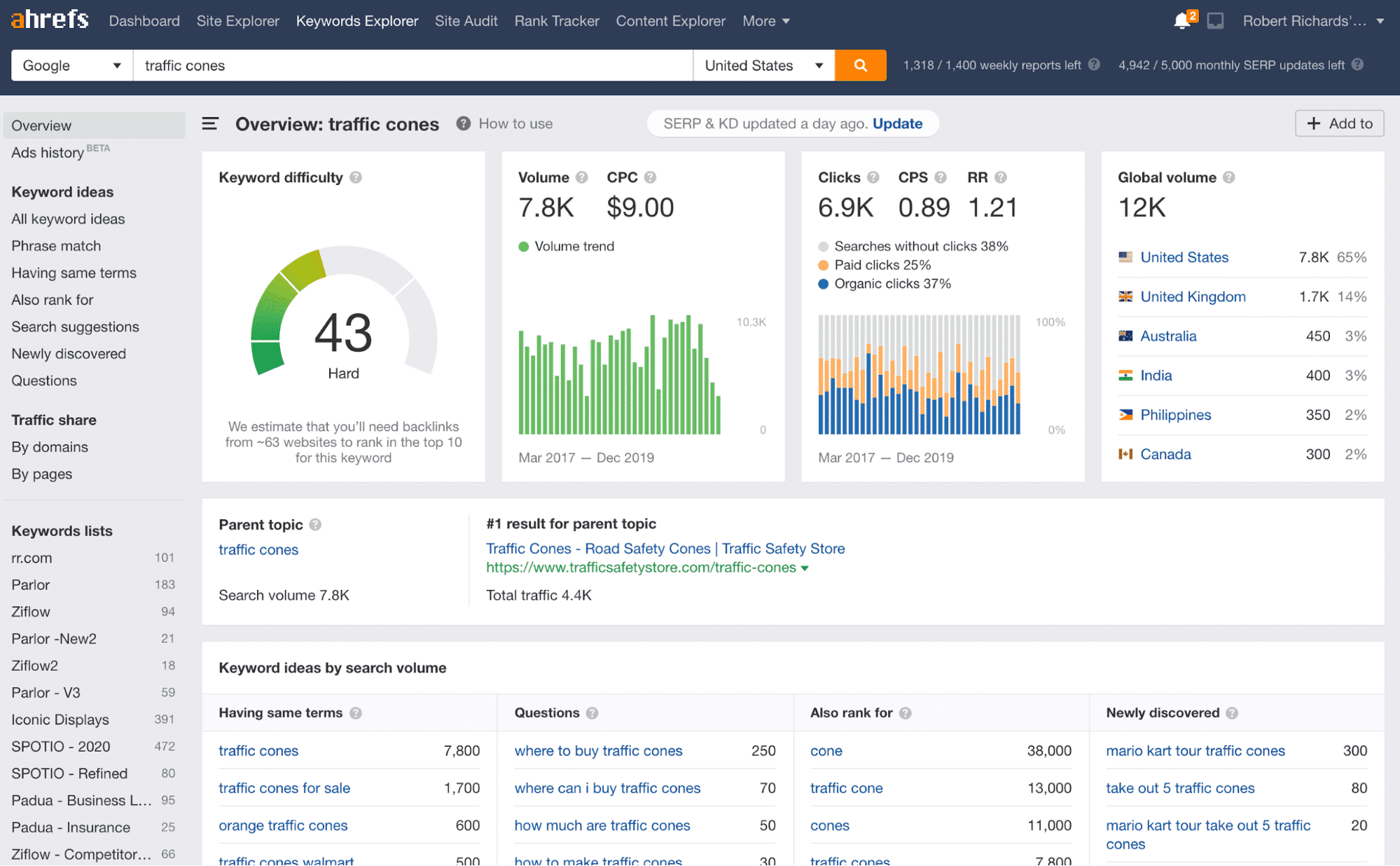Click the Add to button
1400x866 pixels.
point(1338,123)
